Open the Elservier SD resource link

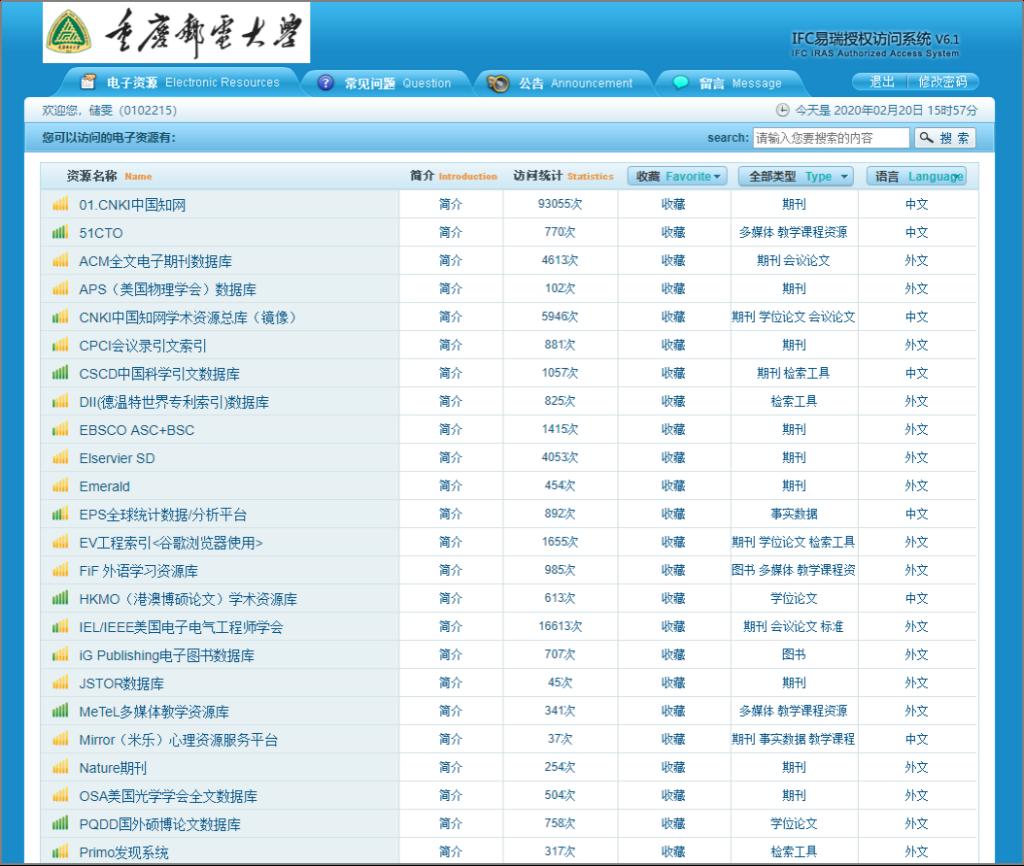point(117,458)
